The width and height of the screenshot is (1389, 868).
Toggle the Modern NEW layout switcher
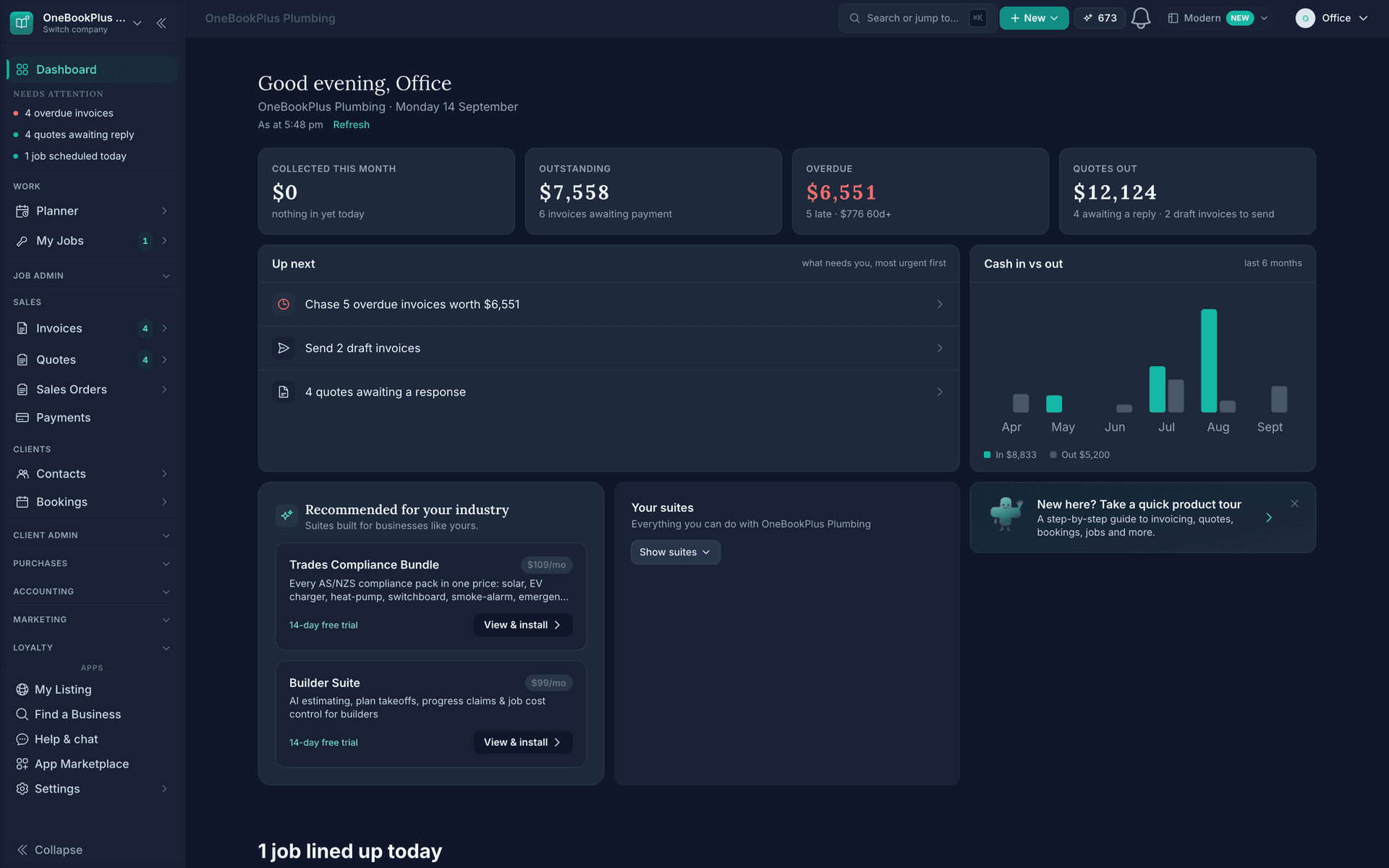click(x=1218, y=18)
